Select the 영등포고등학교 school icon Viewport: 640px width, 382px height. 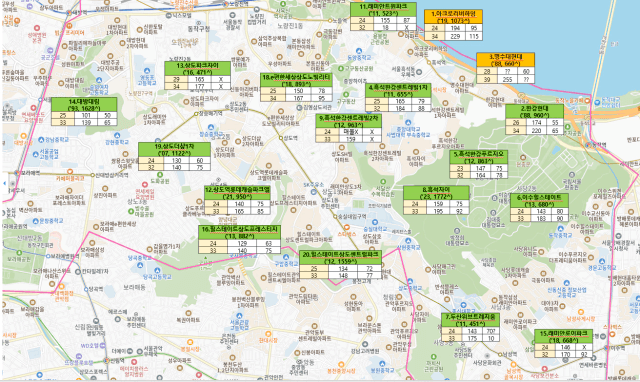[x=147, y=70]
